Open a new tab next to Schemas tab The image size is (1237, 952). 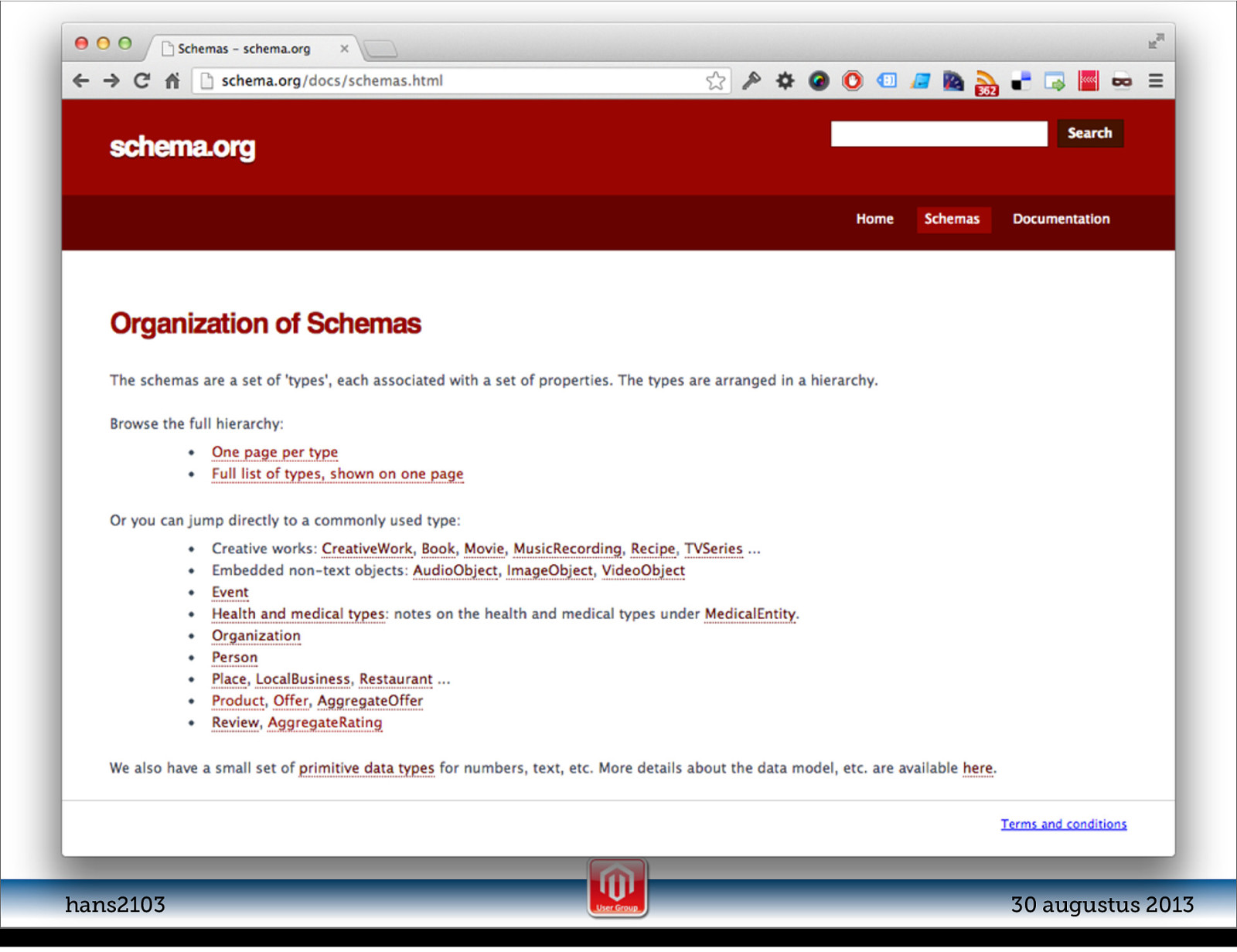coord(380,49)
